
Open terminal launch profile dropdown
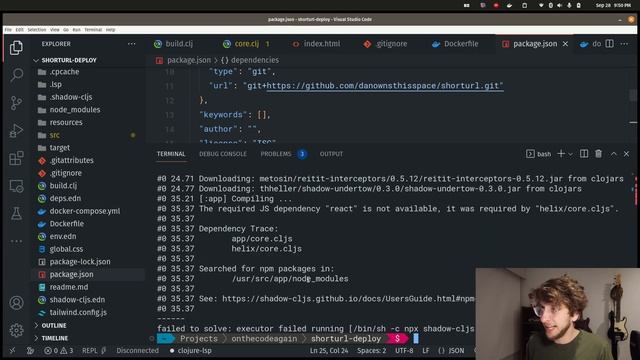click(x=571, y=154)
